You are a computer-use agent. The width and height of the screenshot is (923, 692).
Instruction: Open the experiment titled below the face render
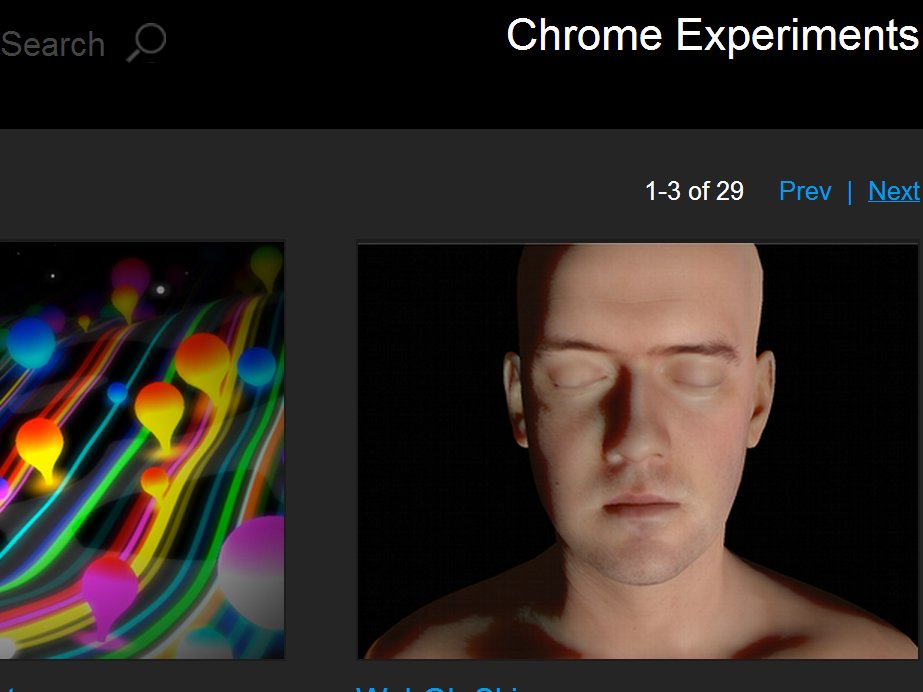[440, 688]
